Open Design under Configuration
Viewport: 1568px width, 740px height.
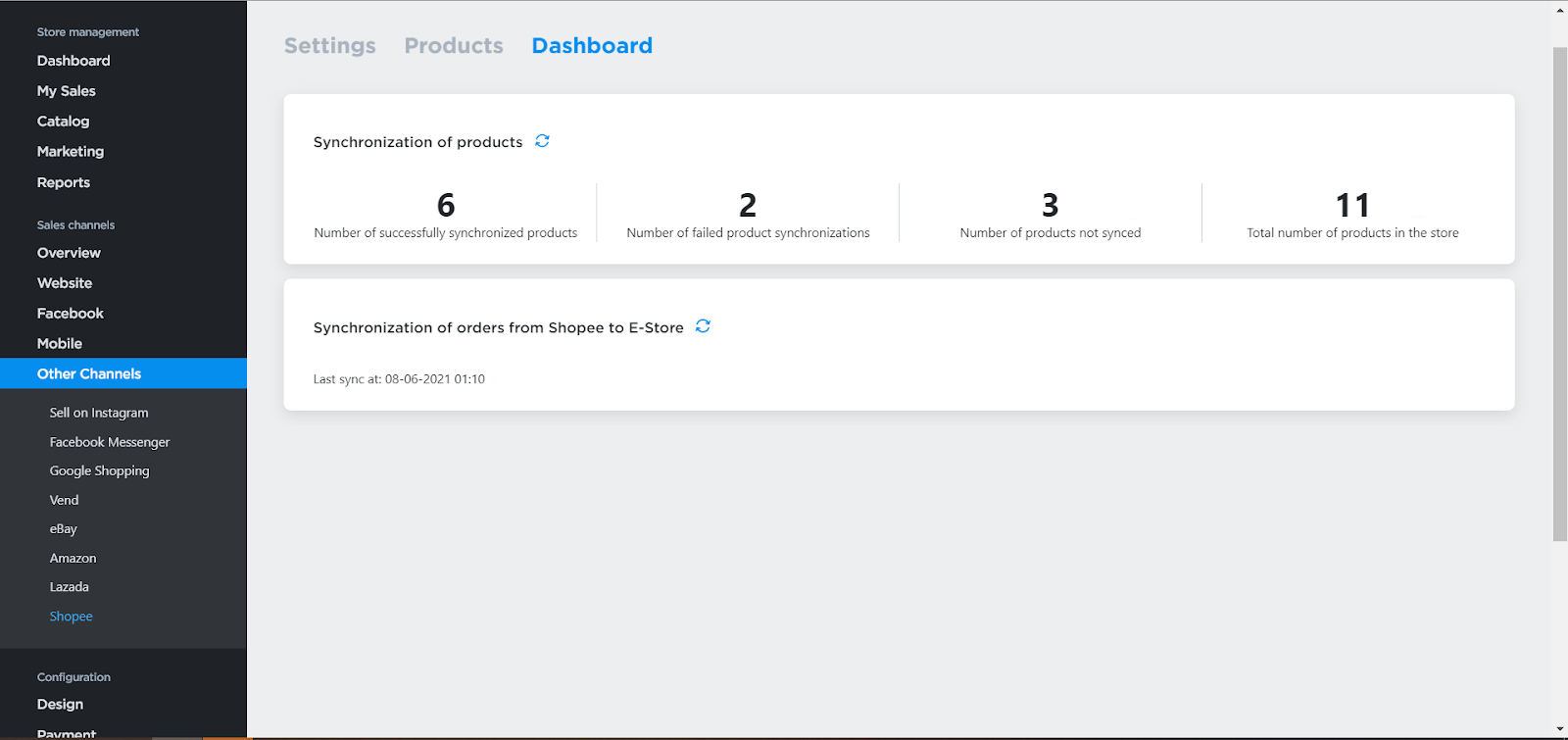point(61,705)
